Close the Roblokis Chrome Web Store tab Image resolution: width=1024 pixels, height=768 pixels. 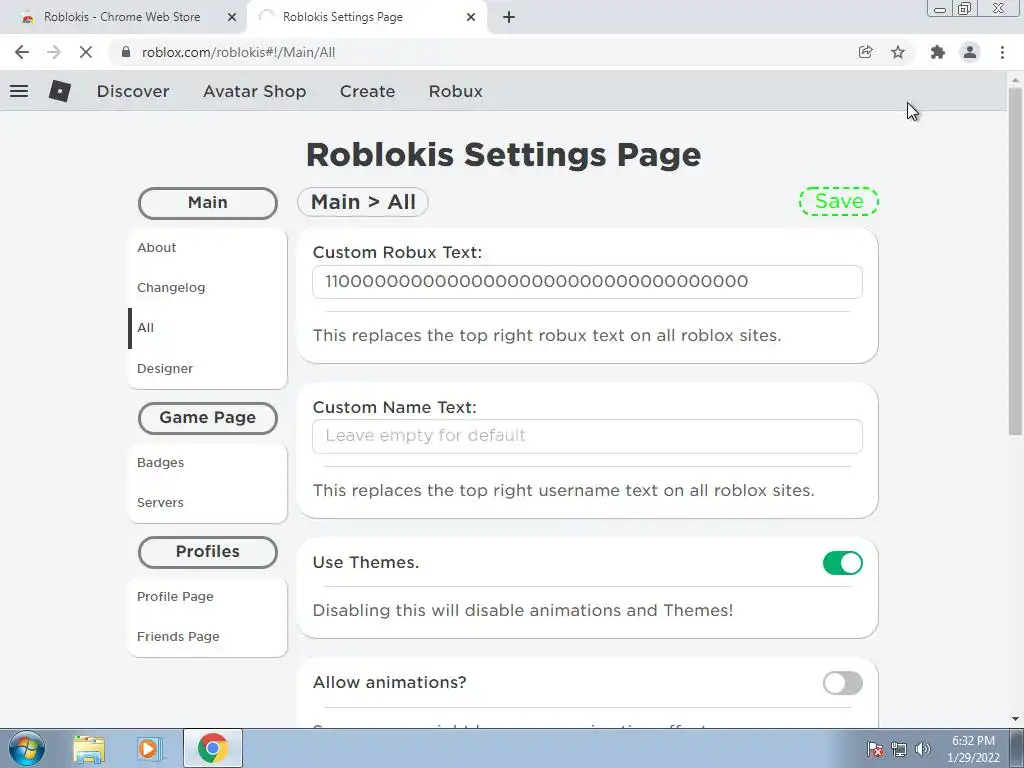click(x=232, y=17)
